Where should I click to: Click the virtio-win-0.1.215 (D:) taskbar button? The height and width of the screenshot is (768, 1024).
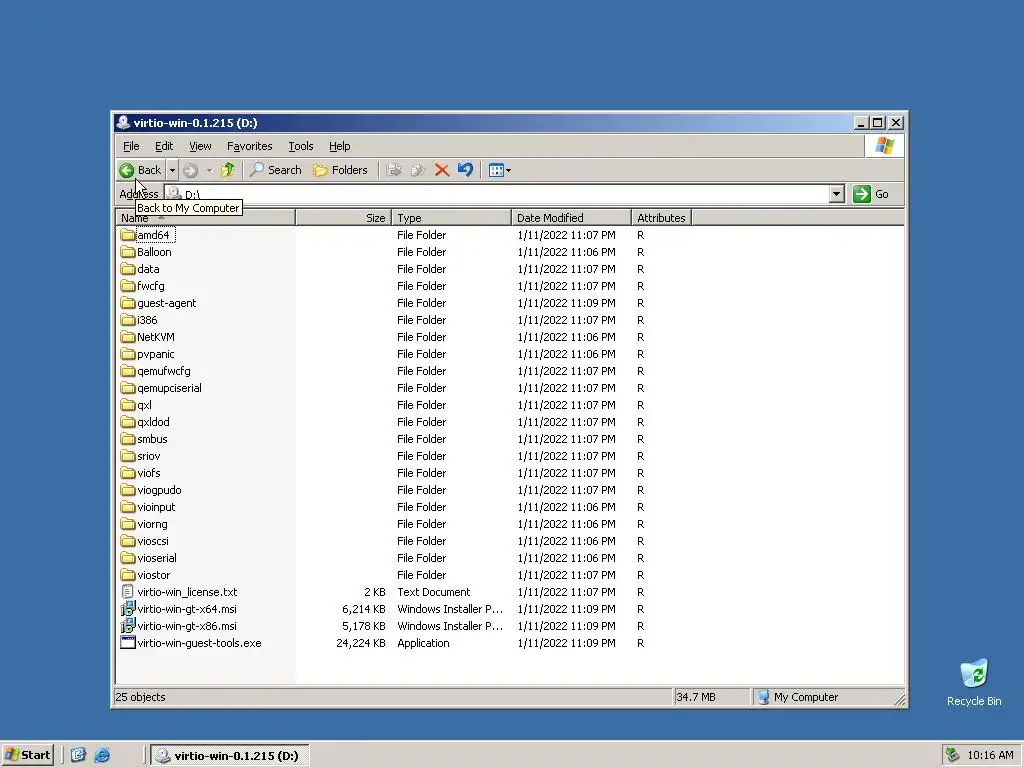point(230,756)
